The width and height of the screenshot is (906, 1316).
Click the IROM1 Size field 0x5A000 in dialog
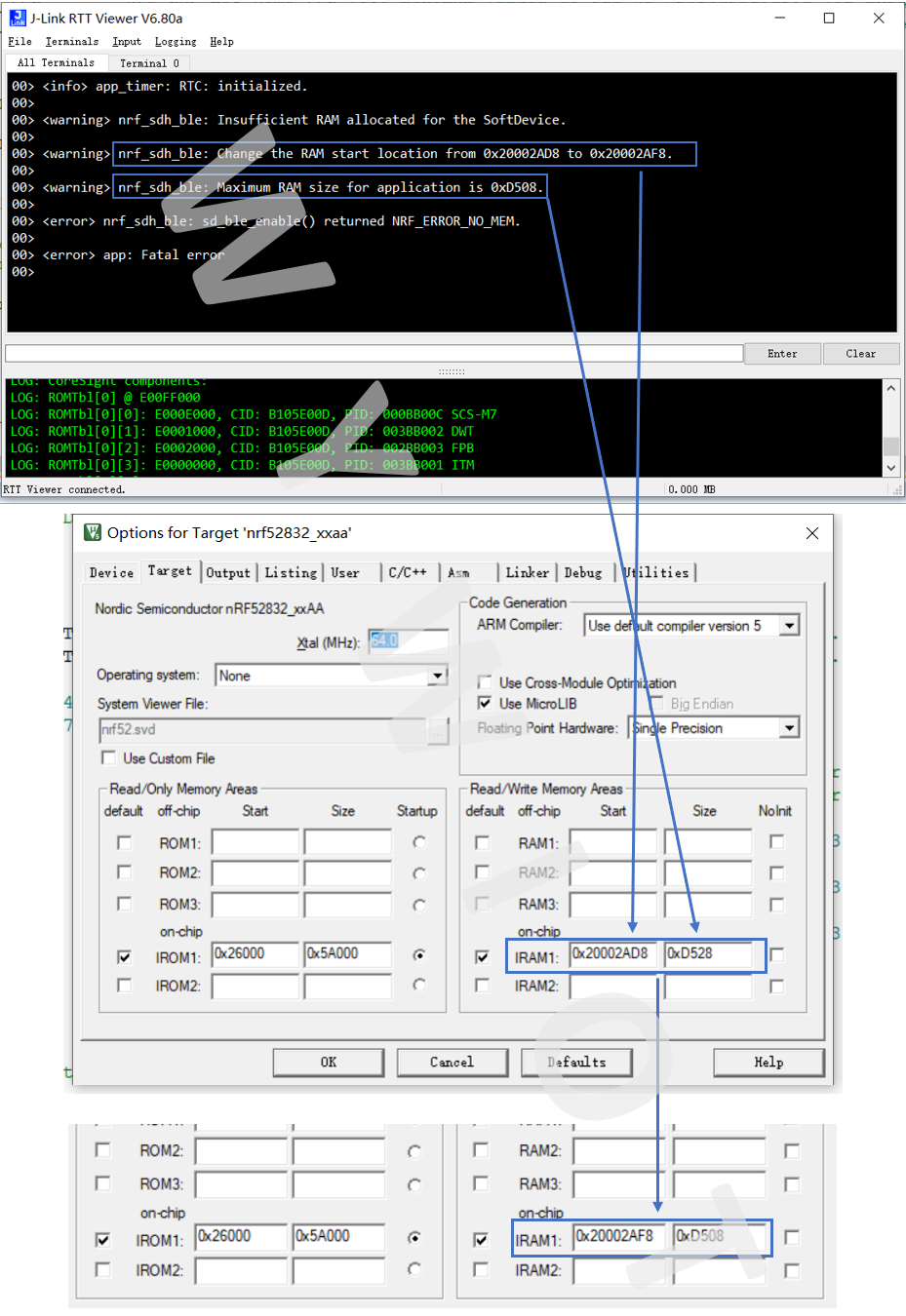click(x=348, y=954)
